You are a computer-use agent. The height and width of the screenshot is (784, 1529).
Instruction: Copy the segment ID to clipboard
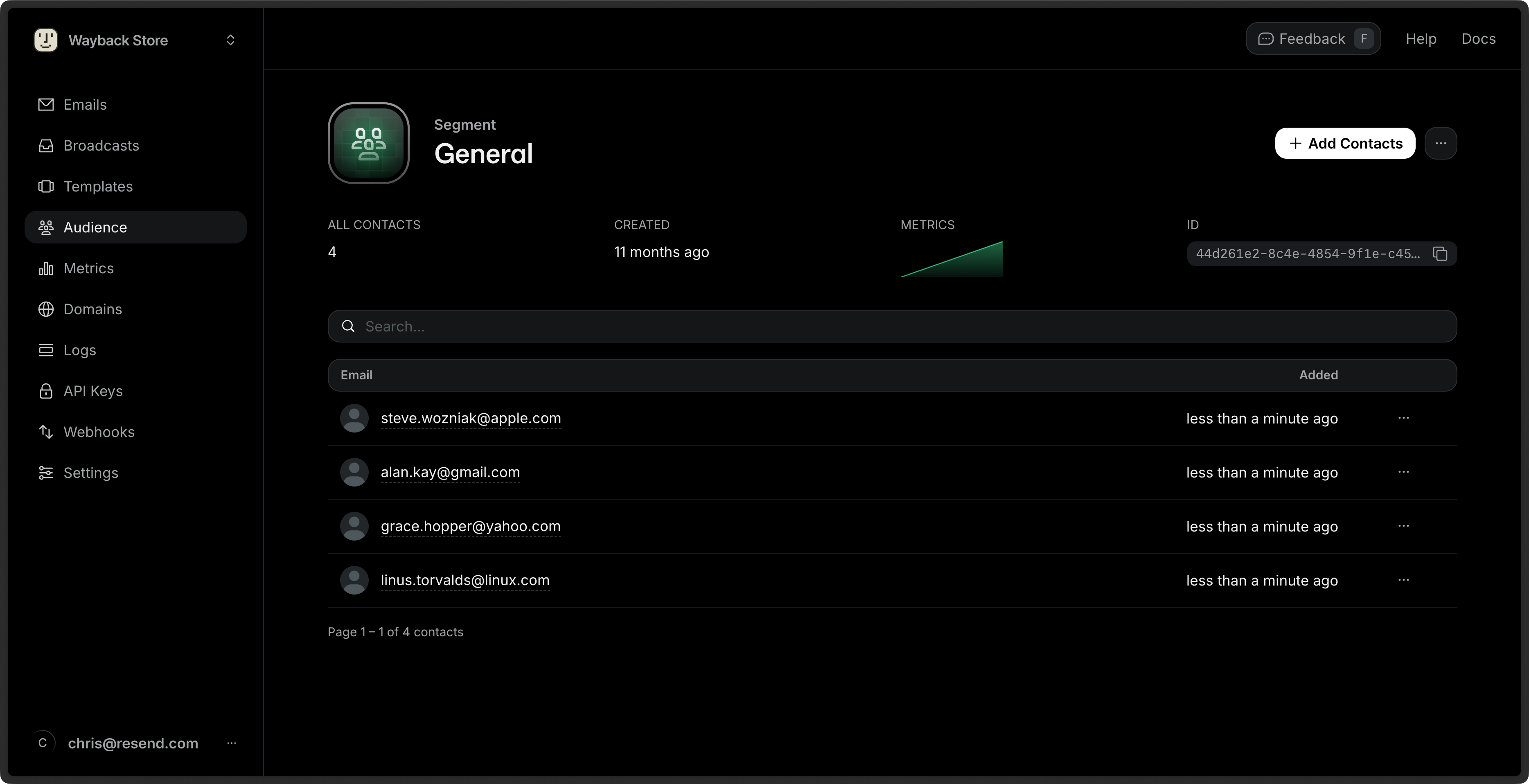tap(1440, 254)
